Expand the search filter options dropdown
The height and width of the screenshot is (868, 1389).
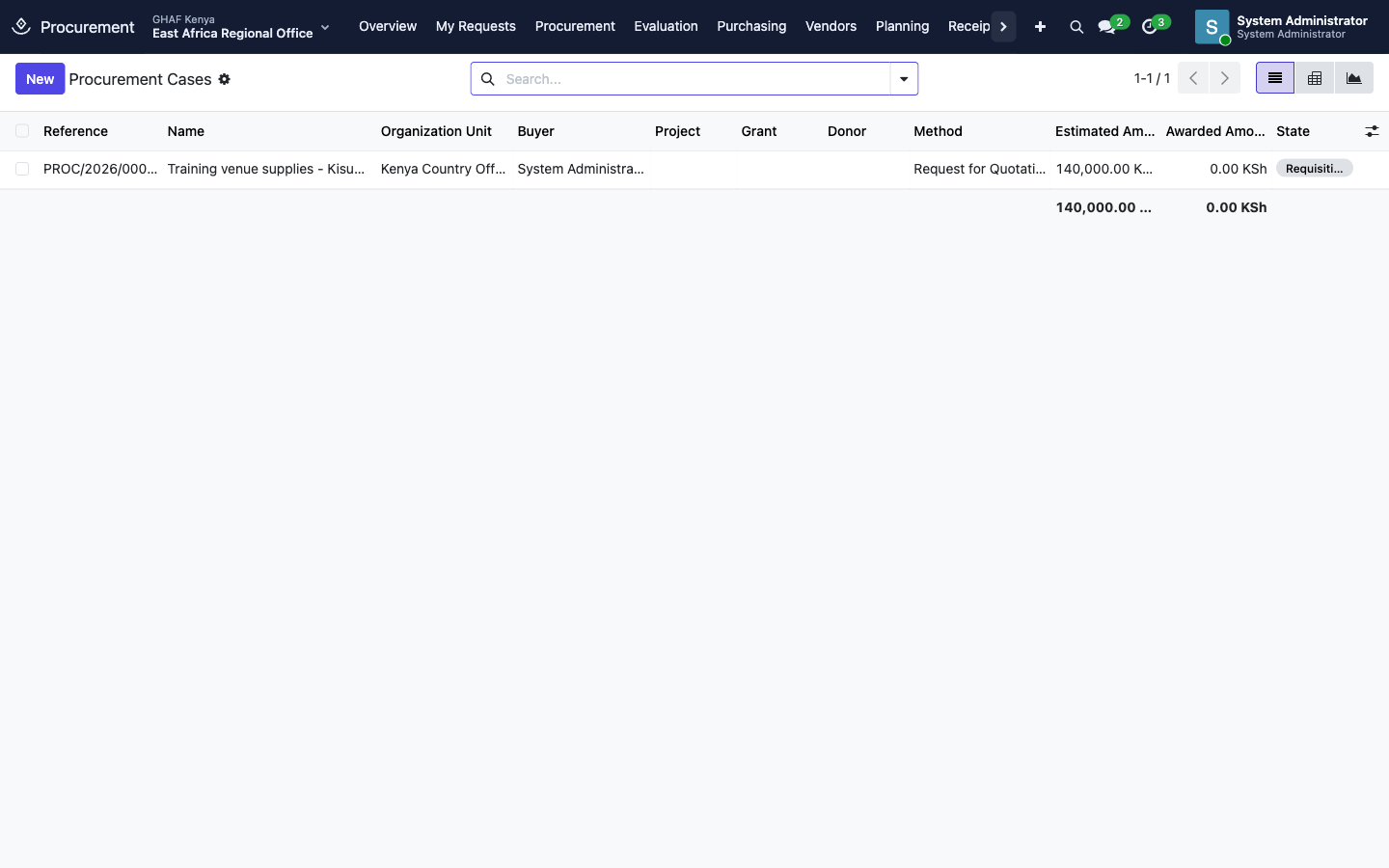[904, 79]
